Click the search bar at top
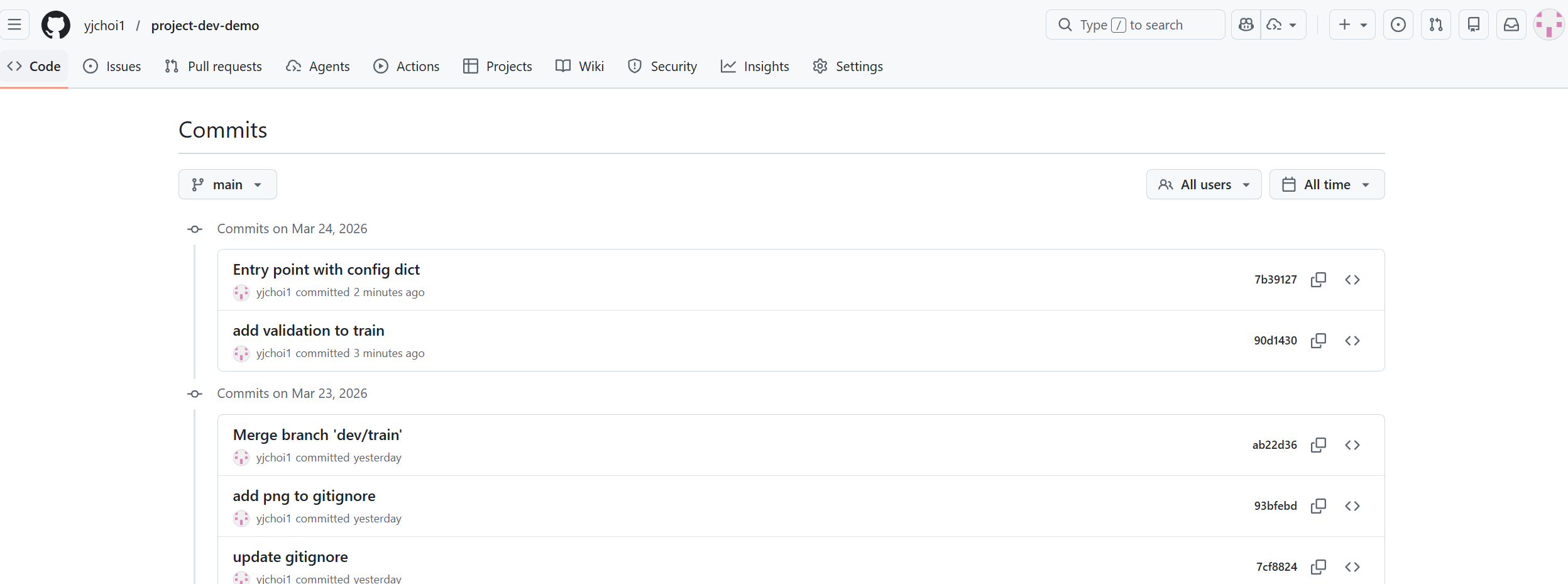Screen dimensions: 1568x584 [x=1134, y=25]
